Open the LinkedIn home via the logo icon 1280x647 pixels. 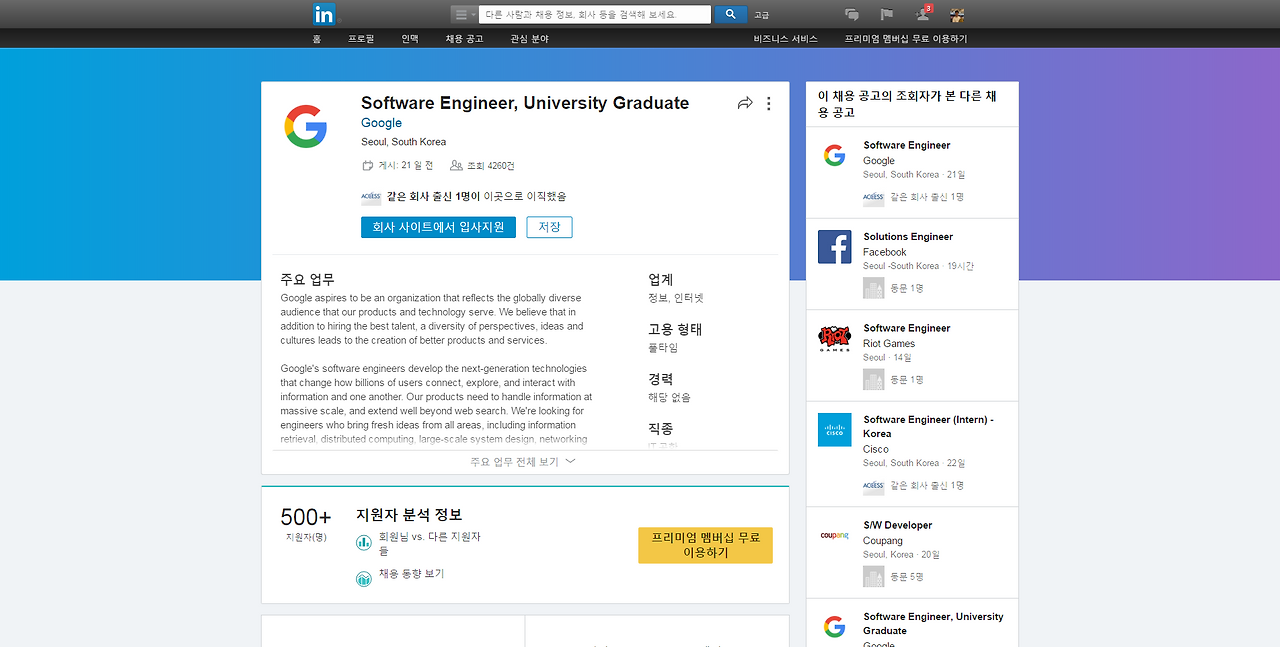[324, 13]
